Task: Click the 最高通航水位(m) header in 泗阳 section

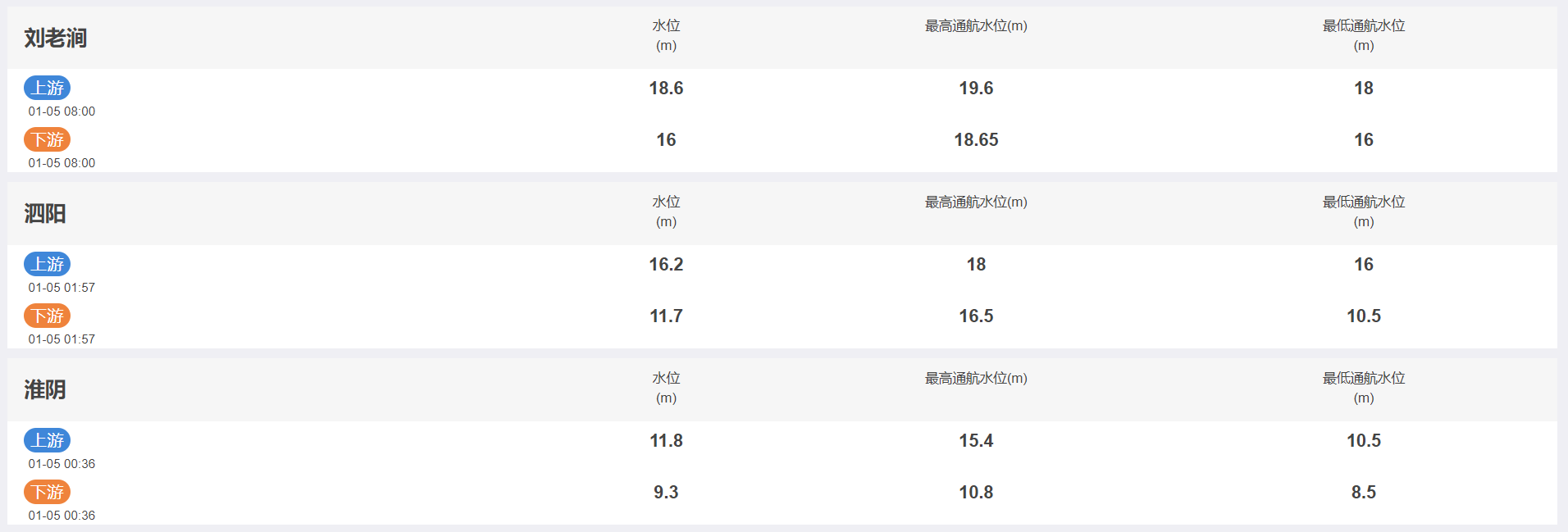Action: [976, 202]
